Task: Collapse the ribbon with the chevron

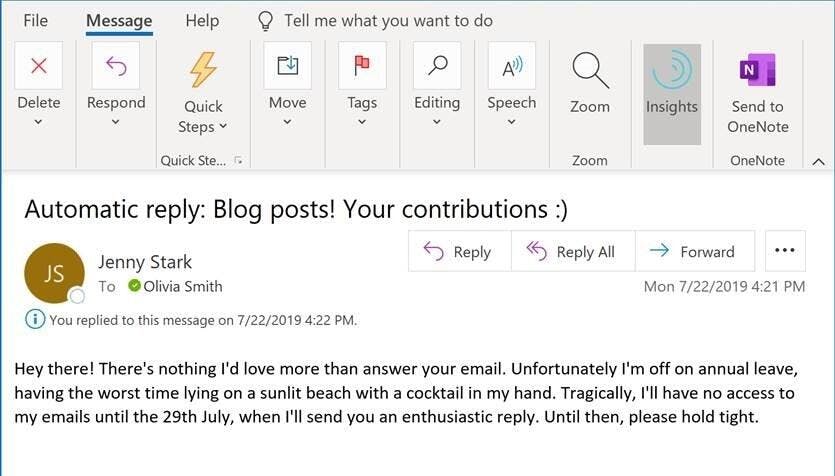Action: pos(818,161)
